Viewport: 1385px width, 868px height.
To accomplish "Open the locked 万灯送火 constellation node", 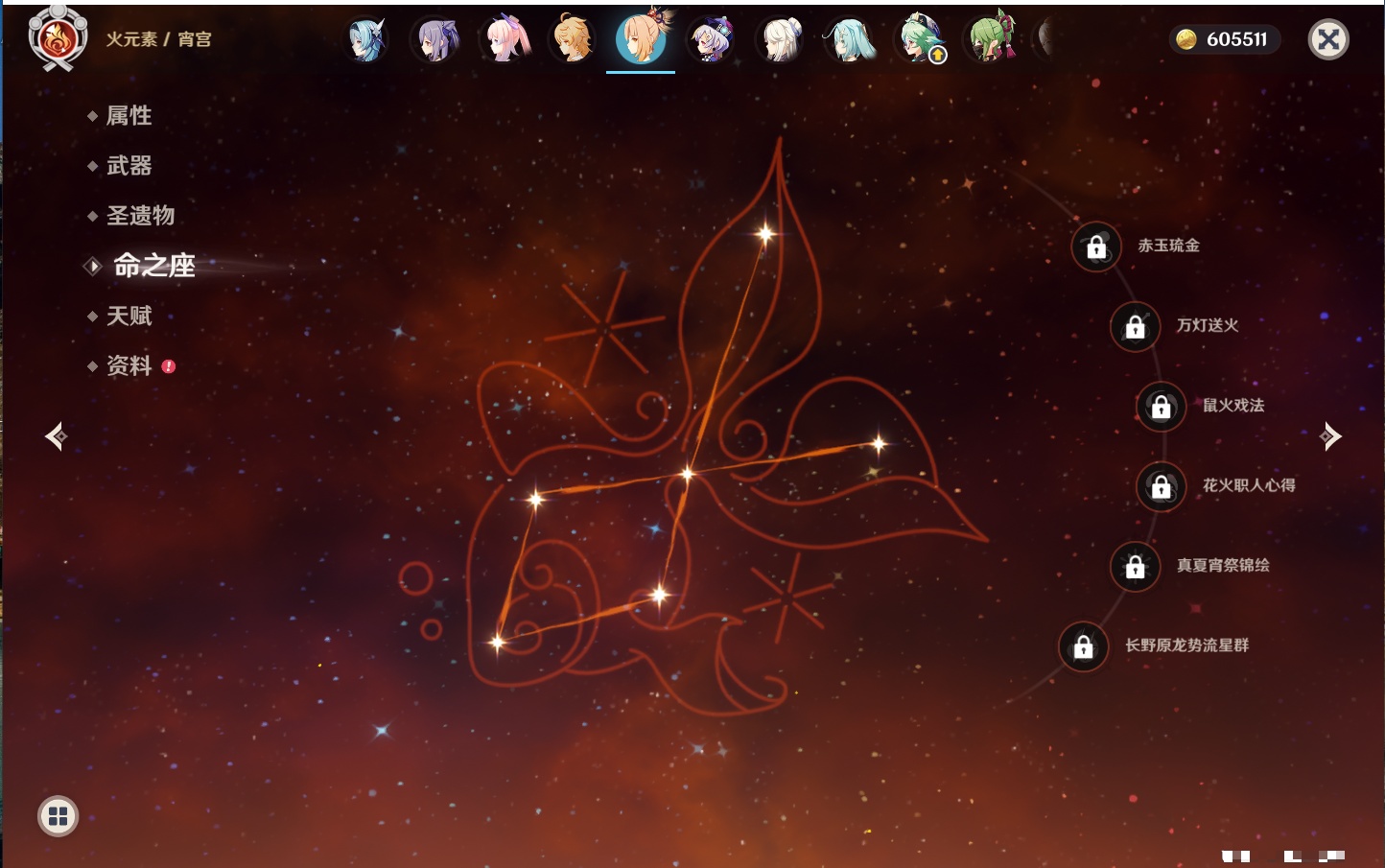I will click(1136, 326).
